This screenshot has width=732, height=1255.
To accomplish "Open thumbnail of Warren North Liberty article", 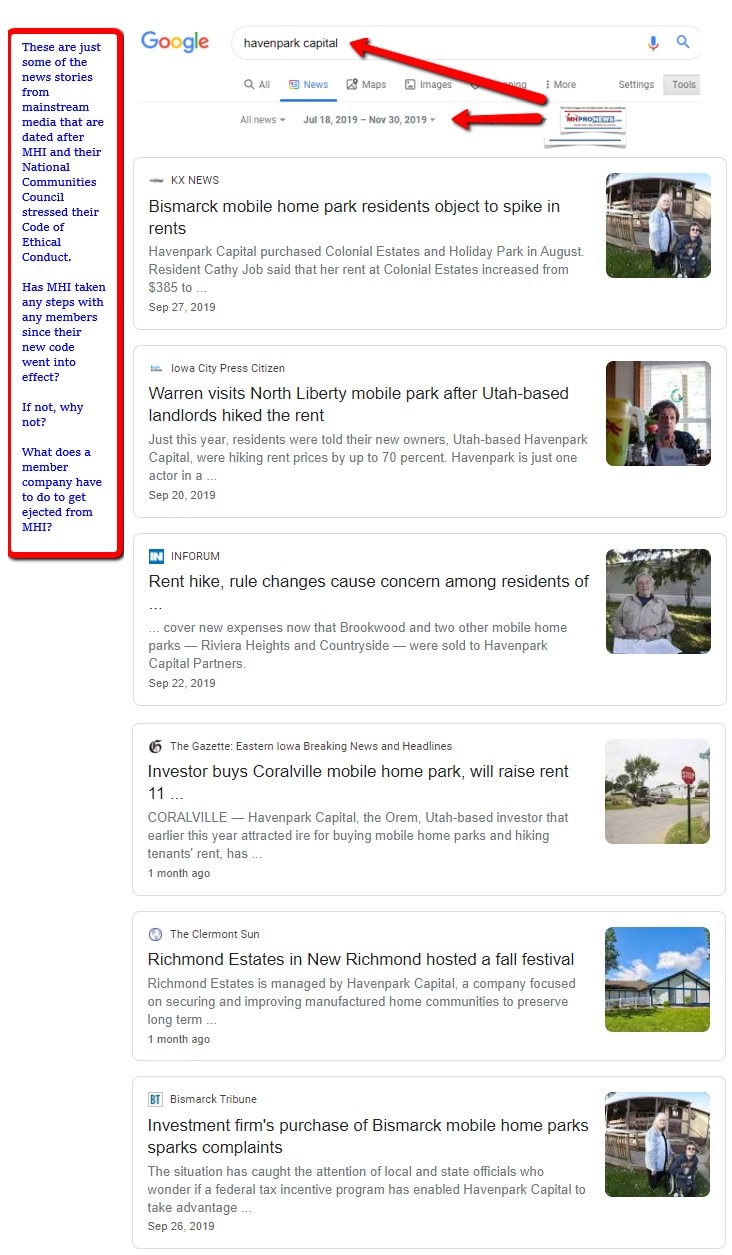I will (x=658, y=413).
